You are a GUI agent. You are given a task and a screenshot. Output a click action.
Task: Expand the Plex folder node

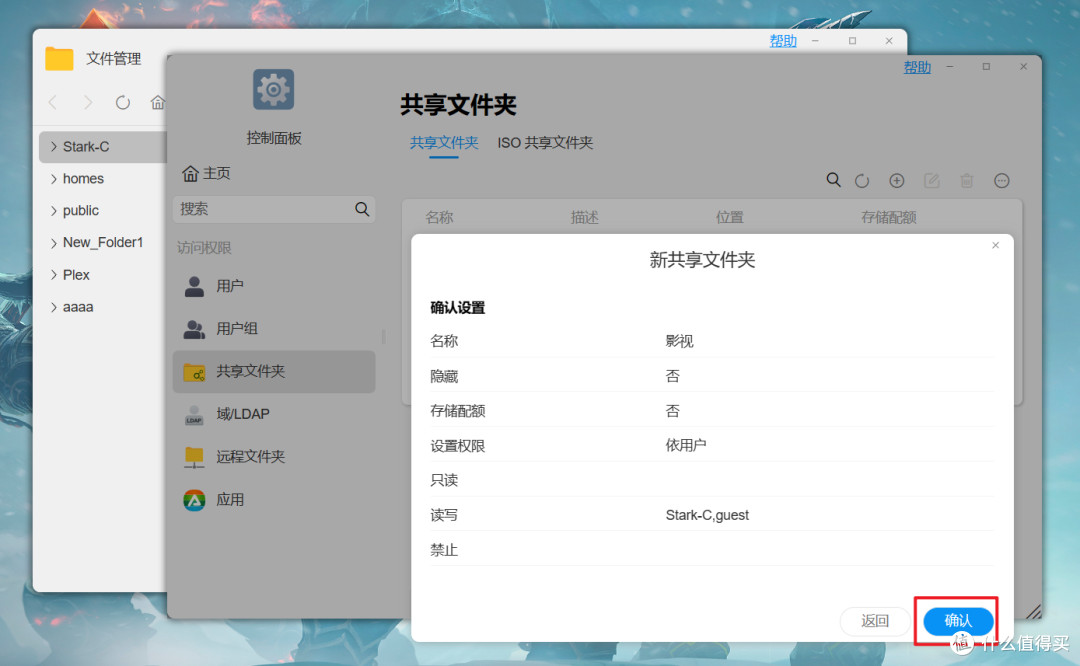click(54, 275)
